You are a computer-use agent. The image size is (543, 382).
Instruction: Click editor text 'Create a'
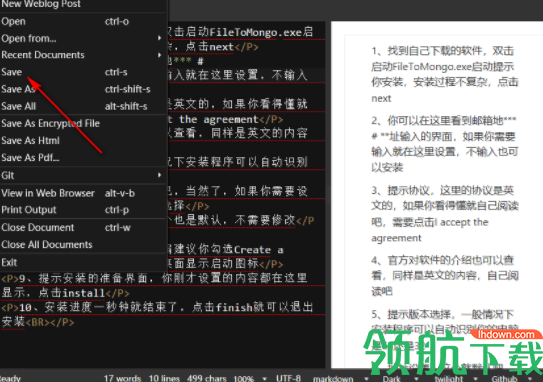(x=258, y=250)
